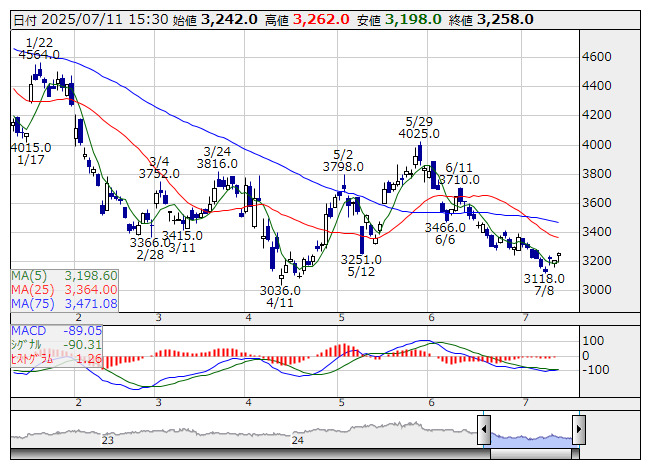The height and width of the screenshot is (470, 653).
Task: Click the 3366.0 2/28 low label
Action: coord(150,249)
